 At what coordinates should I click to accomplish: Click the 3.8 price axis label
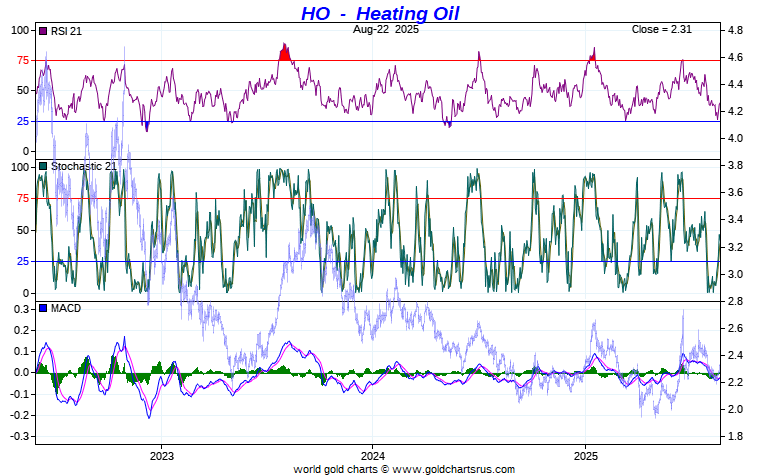click(x=735, y=166)
